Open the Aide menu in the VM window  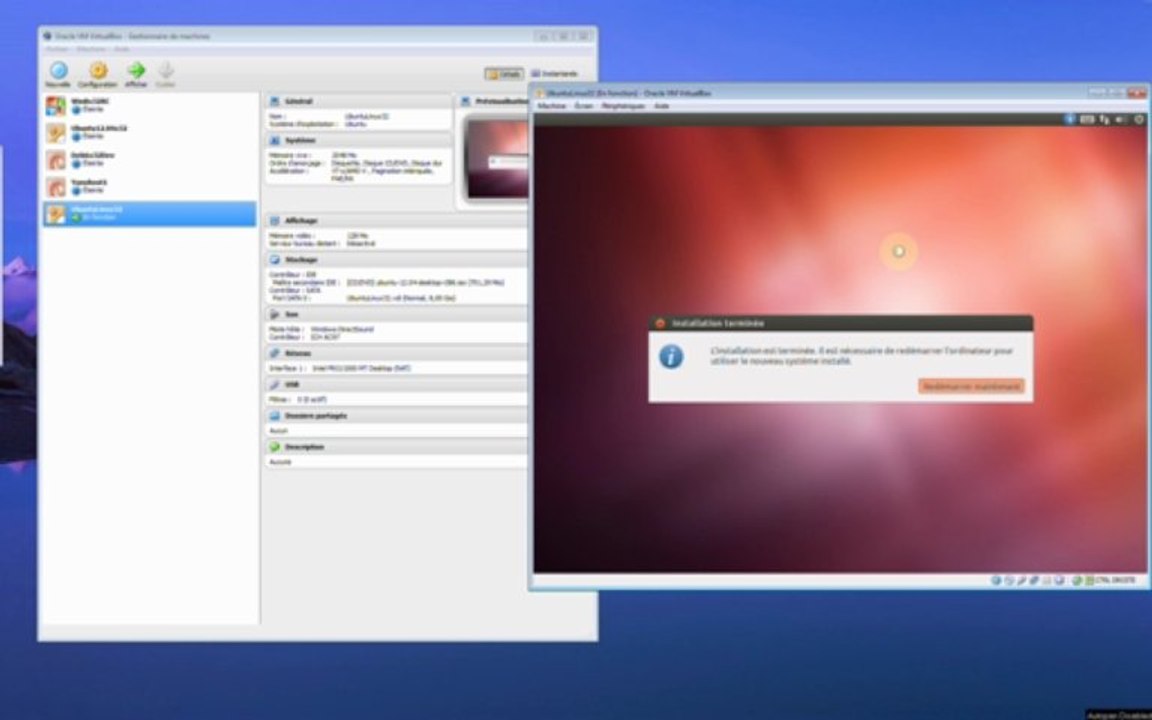661,107
